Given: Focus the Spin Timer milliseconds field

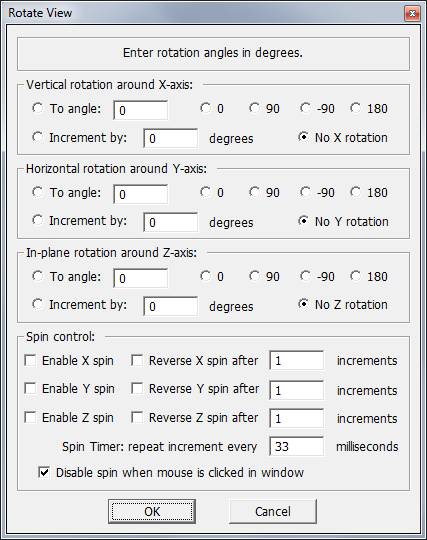Looking at the screenshot, I should (x=296, y=446).
